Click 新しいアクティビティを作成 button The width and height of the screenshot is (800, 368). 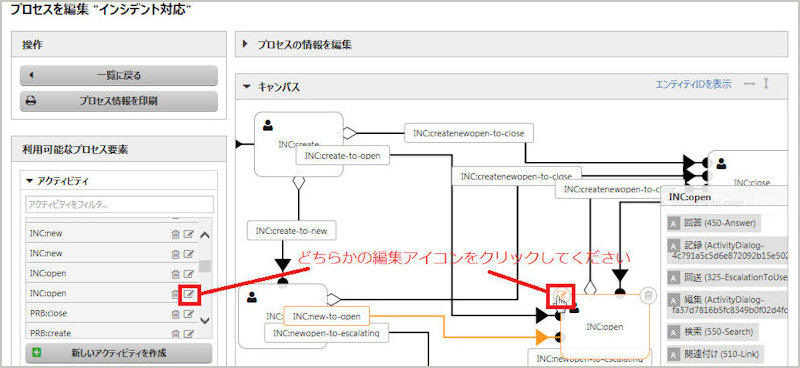click(119, 353)
